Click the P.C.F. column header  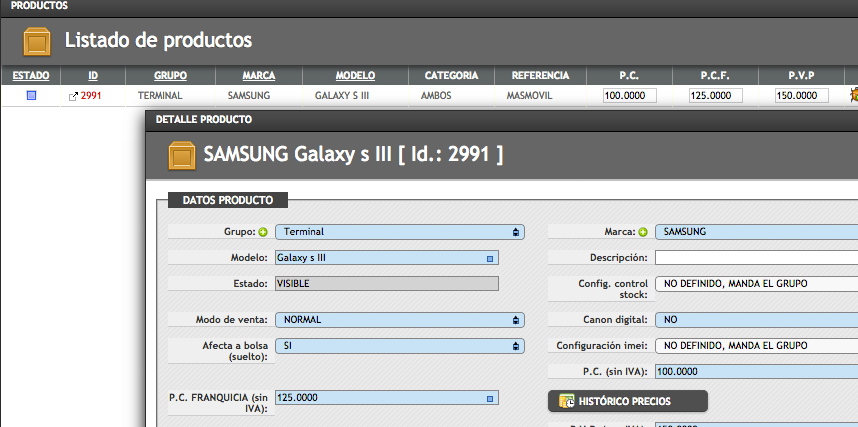pyautogui.click(x=715, y=76)
